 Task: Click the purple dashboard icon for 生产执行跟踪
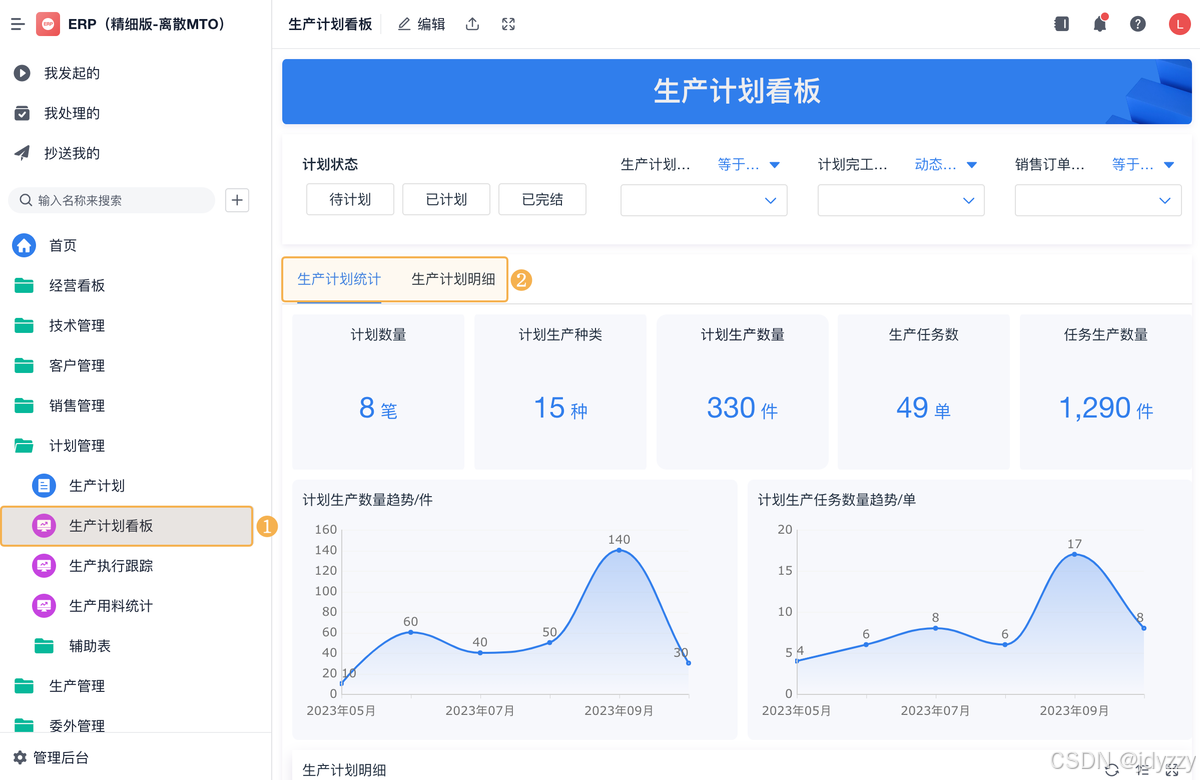(x=44, y=566)
